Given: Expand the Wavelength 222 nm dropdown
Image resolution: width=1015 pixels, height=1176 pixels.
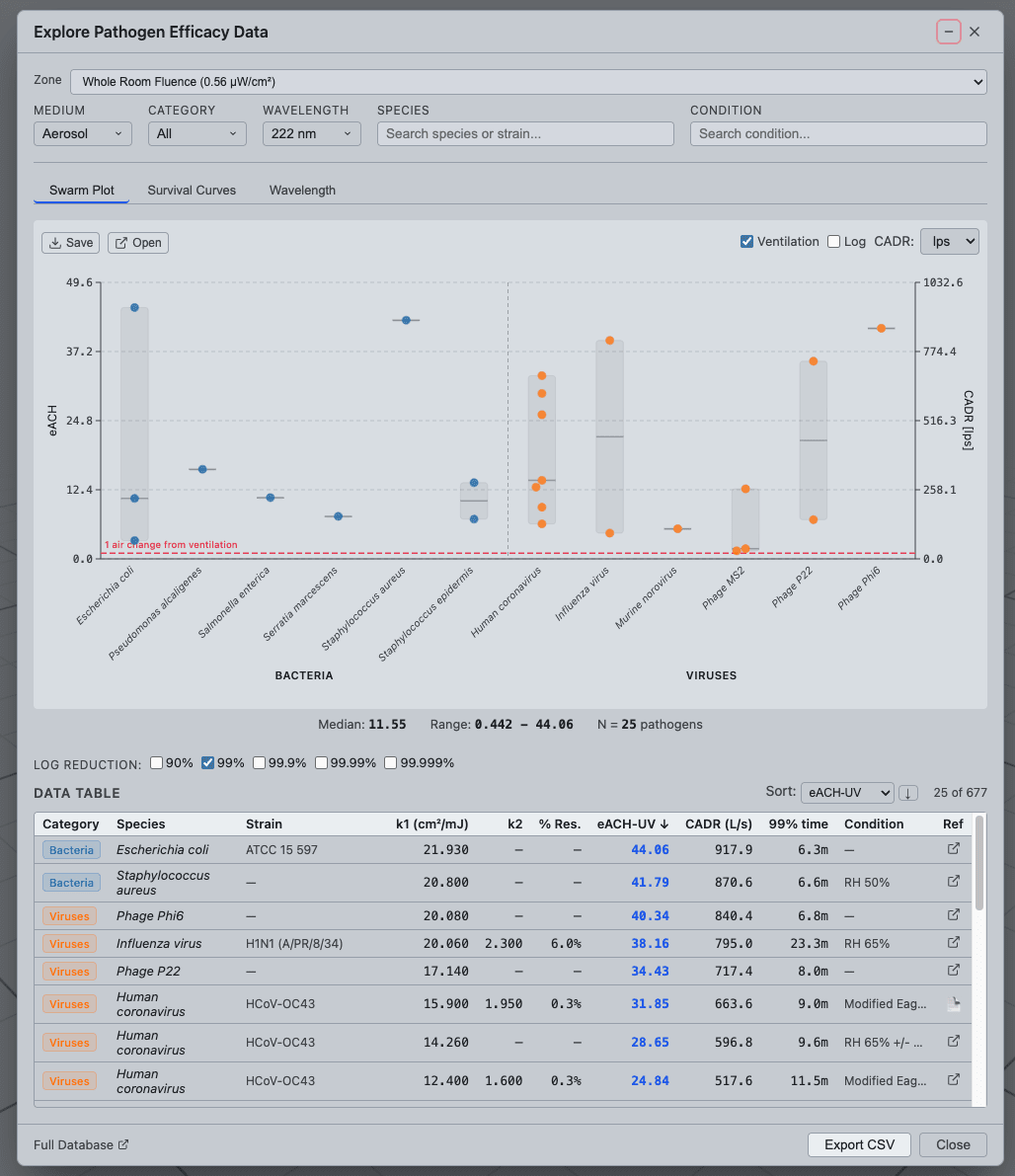Looking at the screenshot, I should (x=311, y=133).
